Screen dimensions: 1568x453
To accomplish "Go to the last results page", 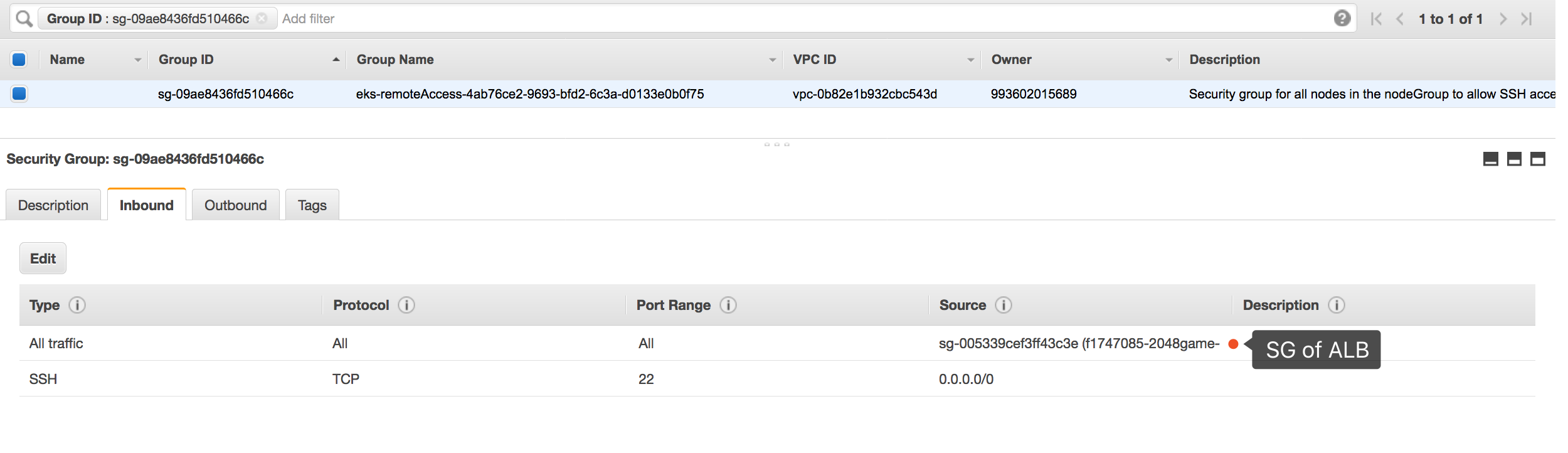I will click(x=1527, y=19).
